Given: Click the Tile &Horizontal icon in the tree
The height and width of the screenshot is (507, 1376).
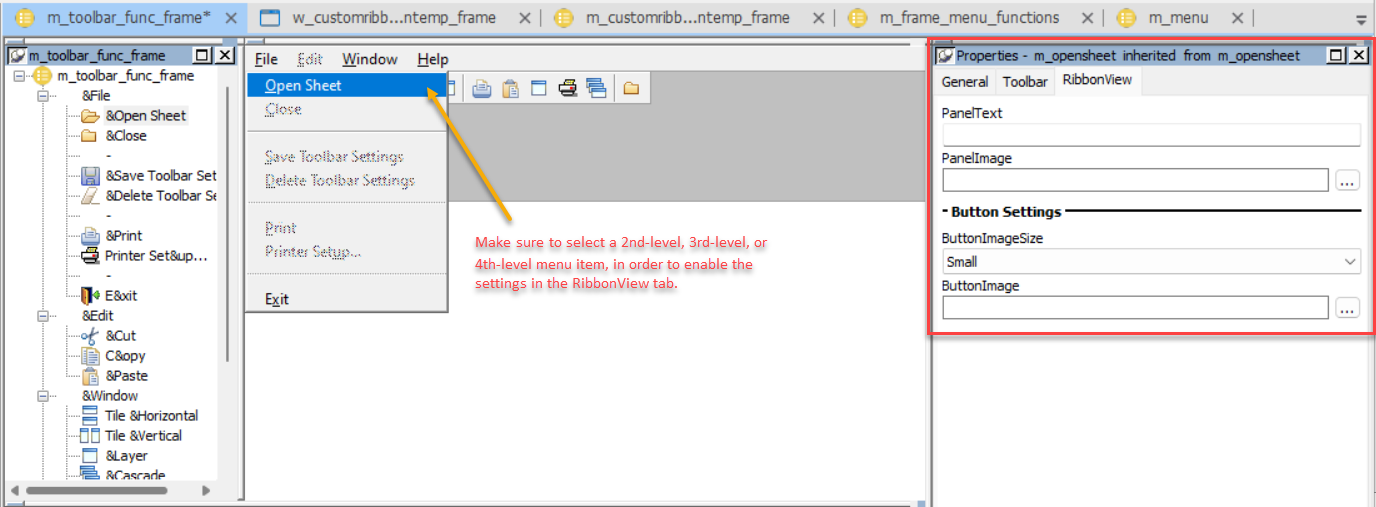Looking at the screenshot, I should [90, 416].
